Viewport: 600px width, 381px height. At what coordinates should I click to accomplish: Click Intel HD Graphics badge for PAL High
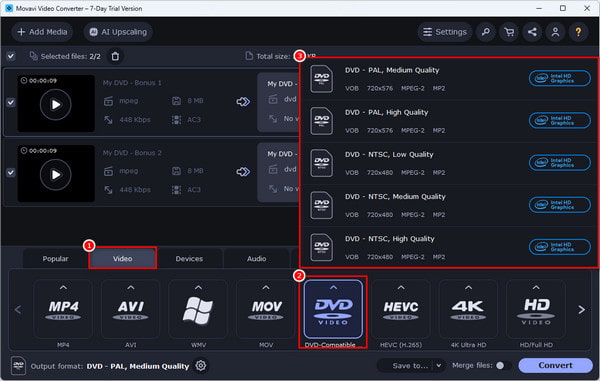click(x=559, y=120)
